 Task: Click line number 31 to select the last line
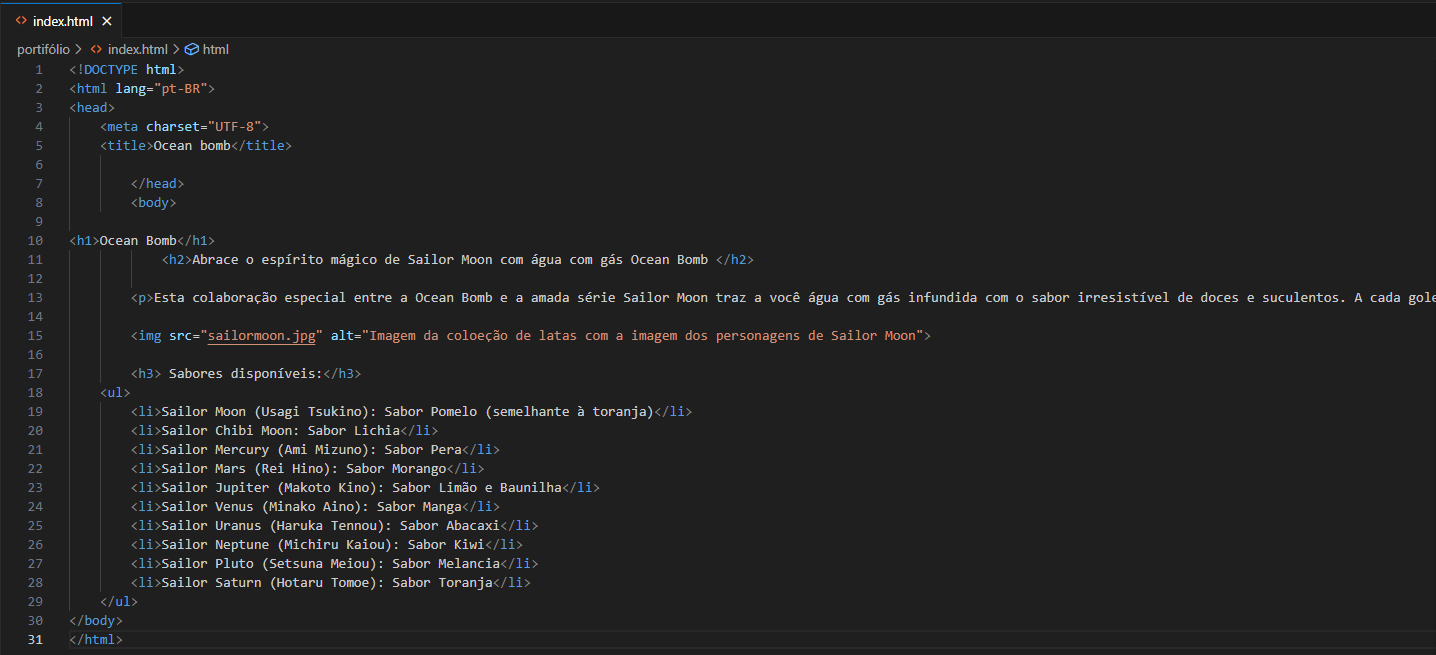(35, 639)
